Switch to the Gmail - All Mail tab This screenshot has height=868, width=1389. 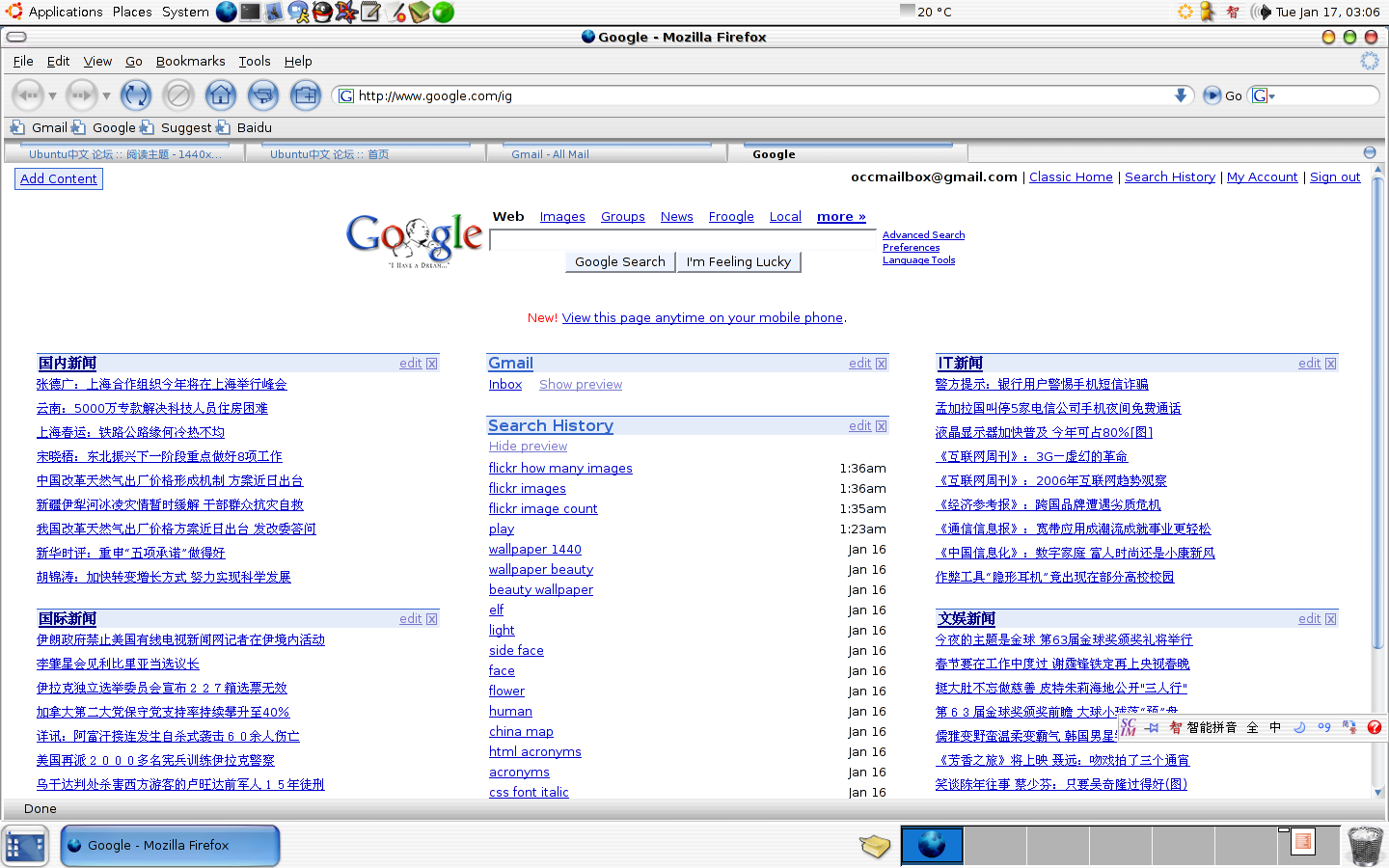[x=606, y=153]
